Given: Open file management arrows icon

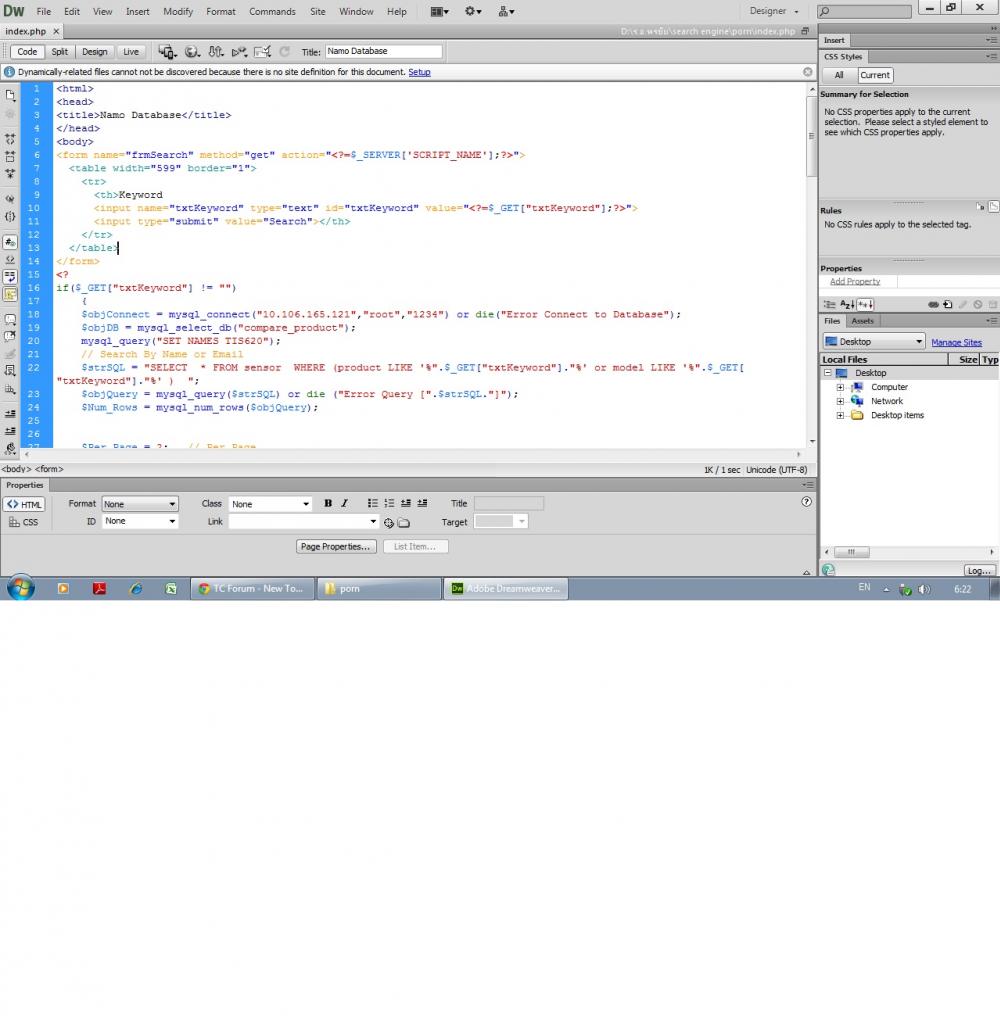Looking at the screenshot, I should [216, 52].
